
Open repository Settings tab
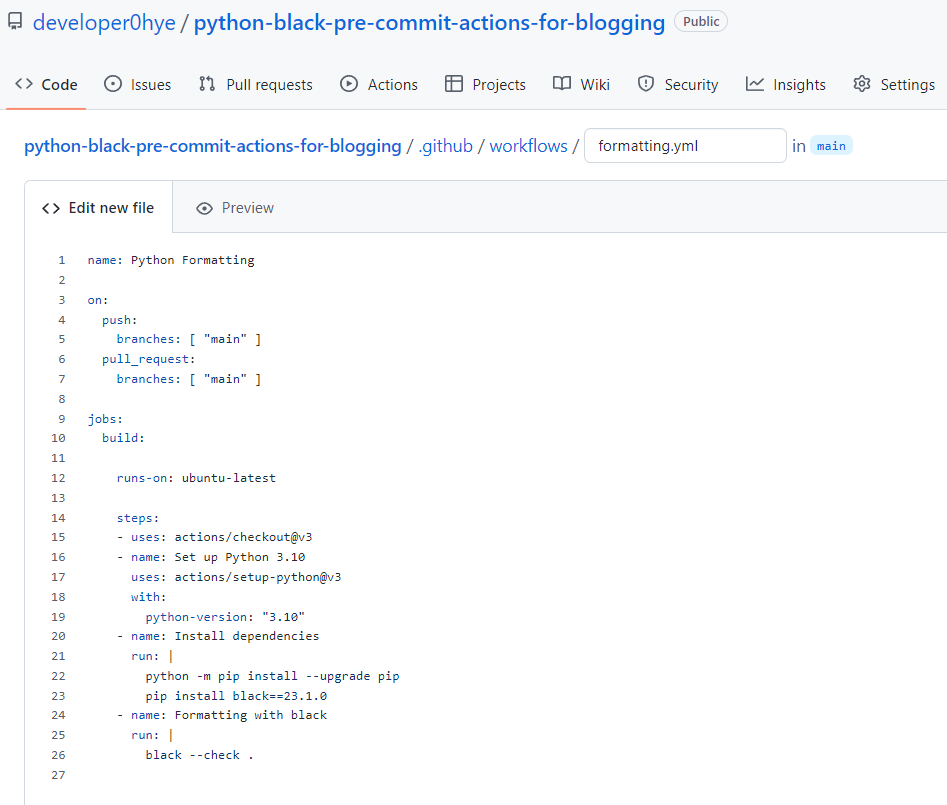pos(894,85)
